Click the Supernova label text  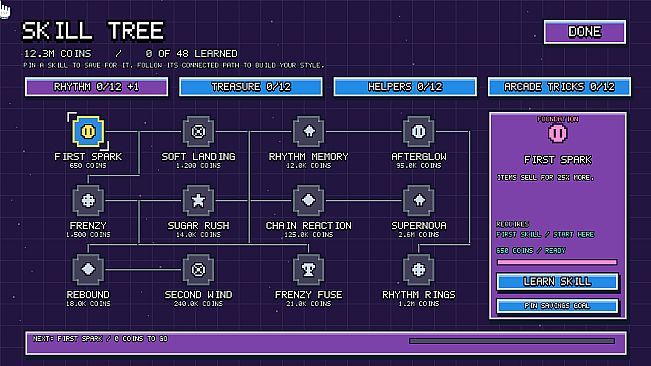[418, 226]
